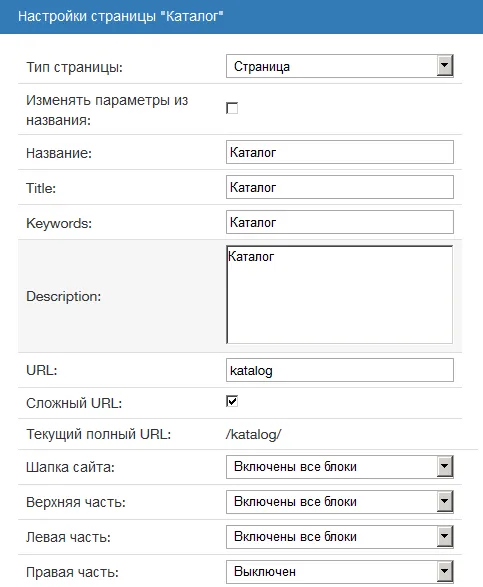Click the URL field containing katalog

pyautogui.click(x=340, y=370)
